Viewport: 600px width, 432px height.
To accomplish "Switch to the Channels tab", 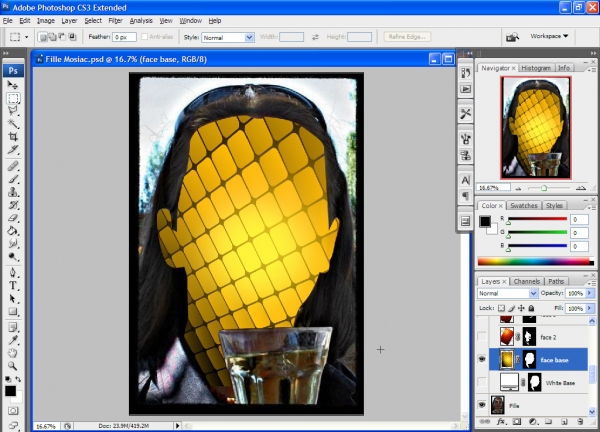I will 527,281.
